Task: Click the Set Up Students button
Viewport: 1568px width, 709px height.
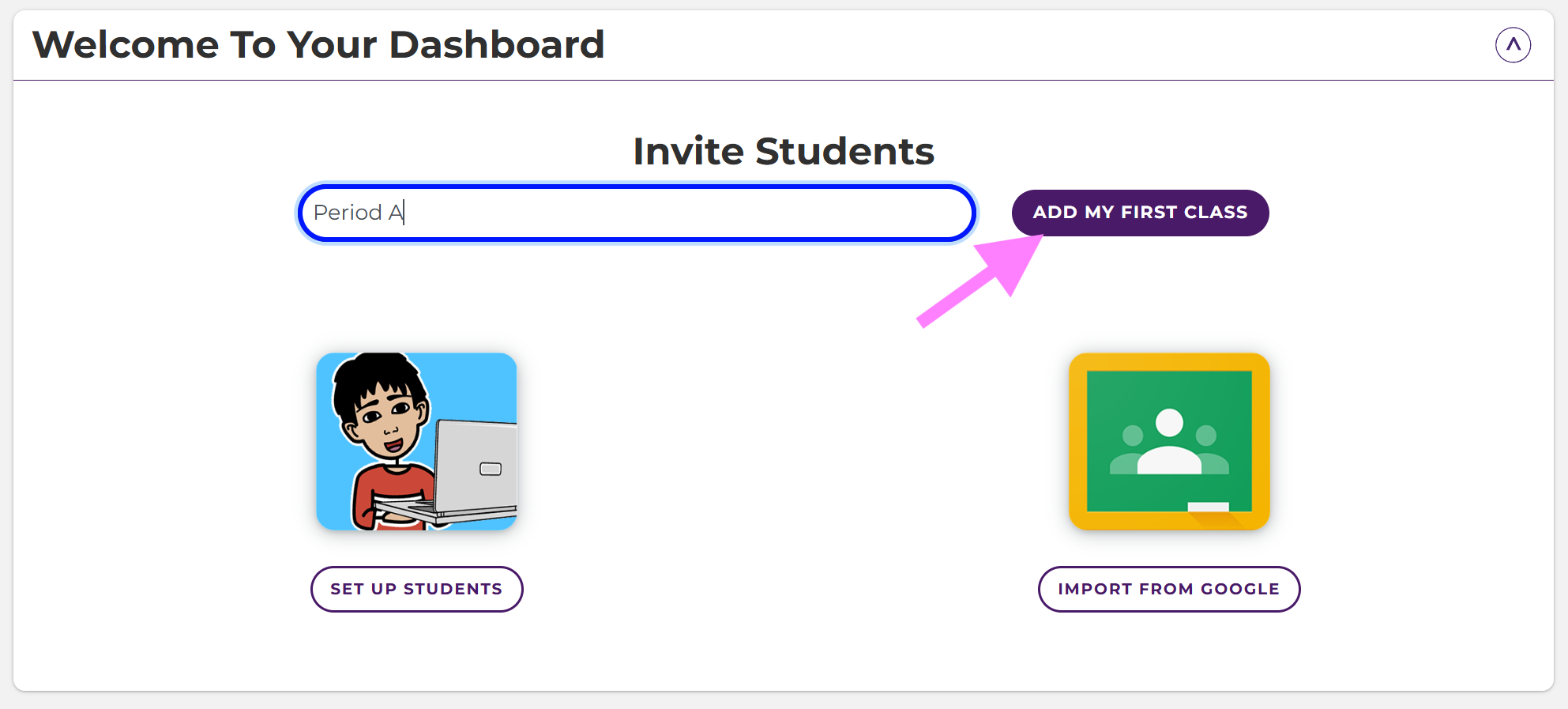Action: (x=417, y=589)
